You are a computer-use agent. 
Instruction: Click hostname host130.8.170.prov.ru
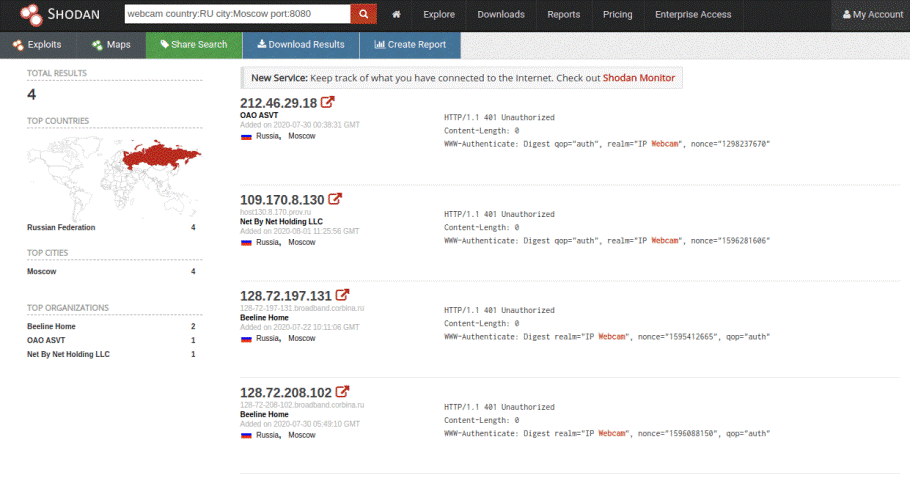click(275, 212)
